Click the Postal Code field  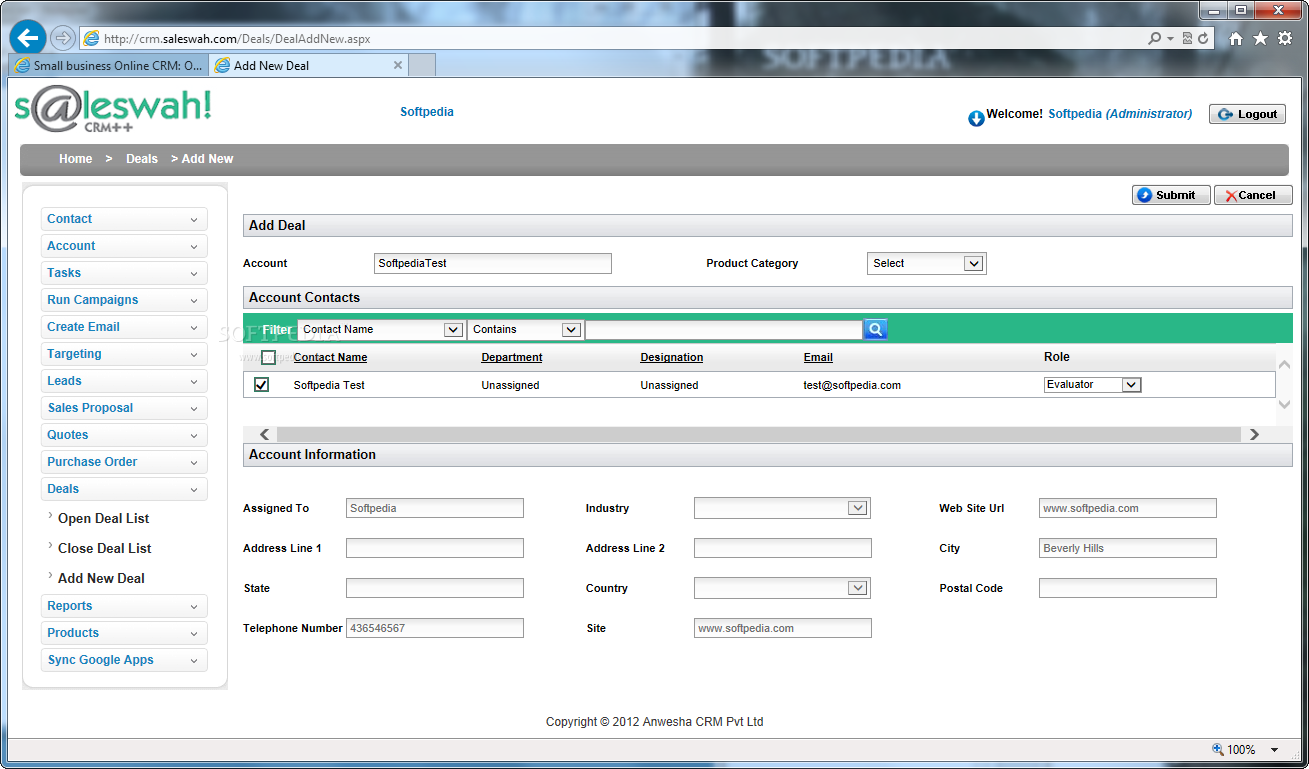(x=1128, y=588)
